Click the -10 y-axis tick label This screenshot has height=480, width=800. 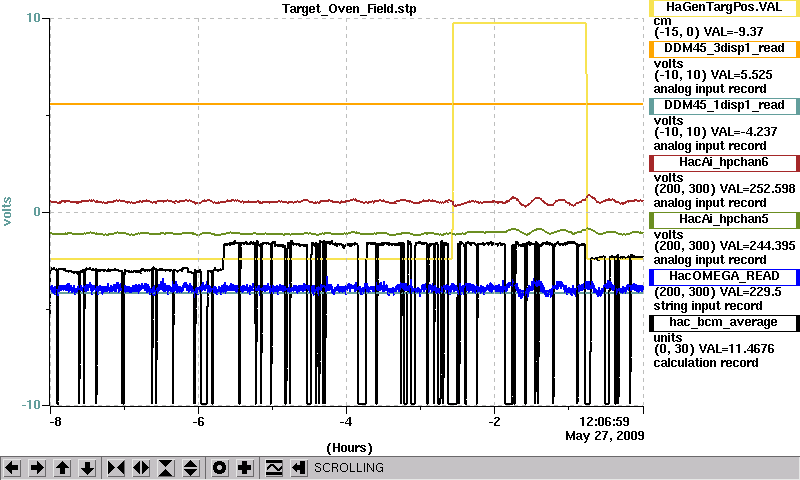(31, 405)
